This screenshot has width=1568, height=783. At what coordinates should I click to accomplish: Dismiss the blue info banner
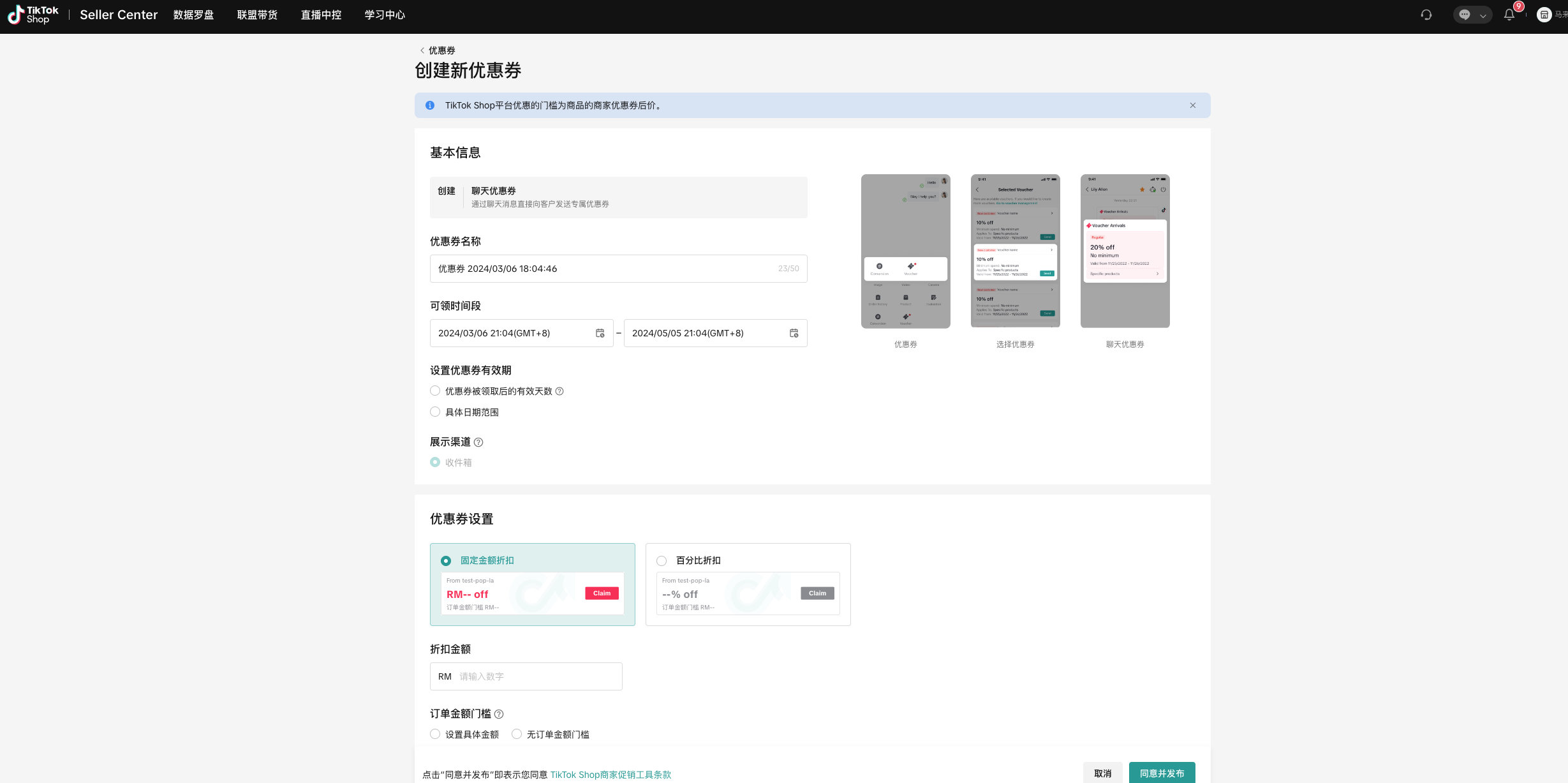pos(1192,105)
